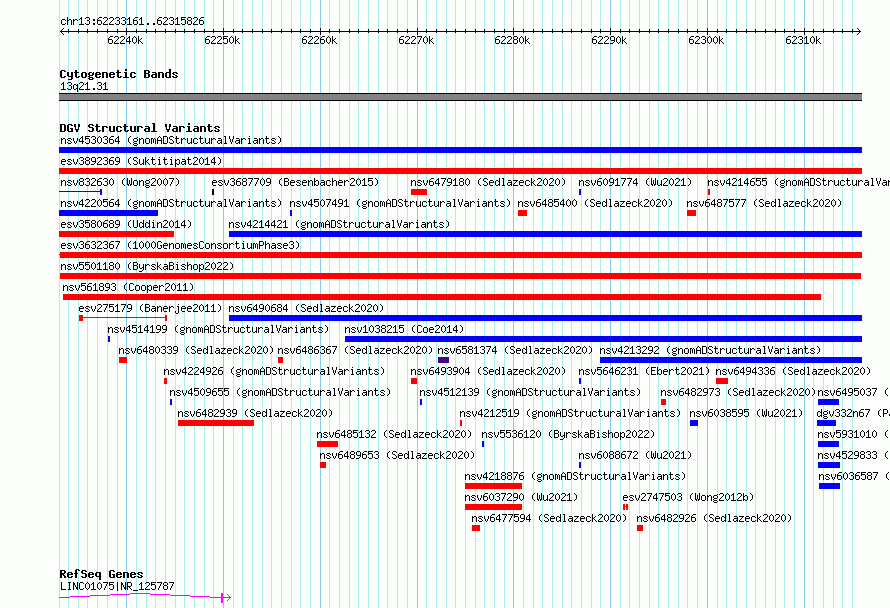Viewport: 890px width, 608px height.
Task: Click the red bar under nsv6037290
Action: coord(493,507)
